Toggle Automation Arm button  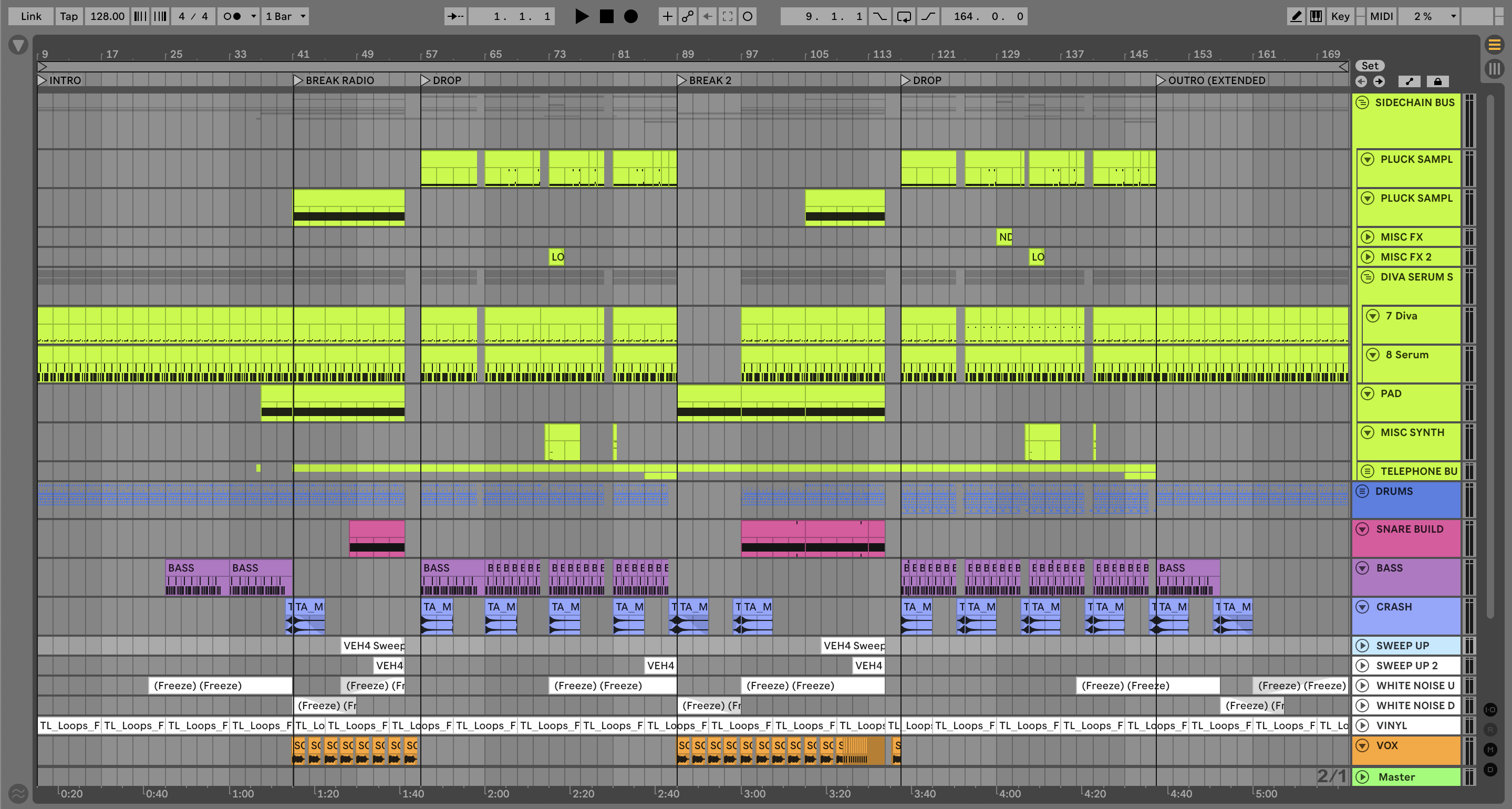coord(687,16)
